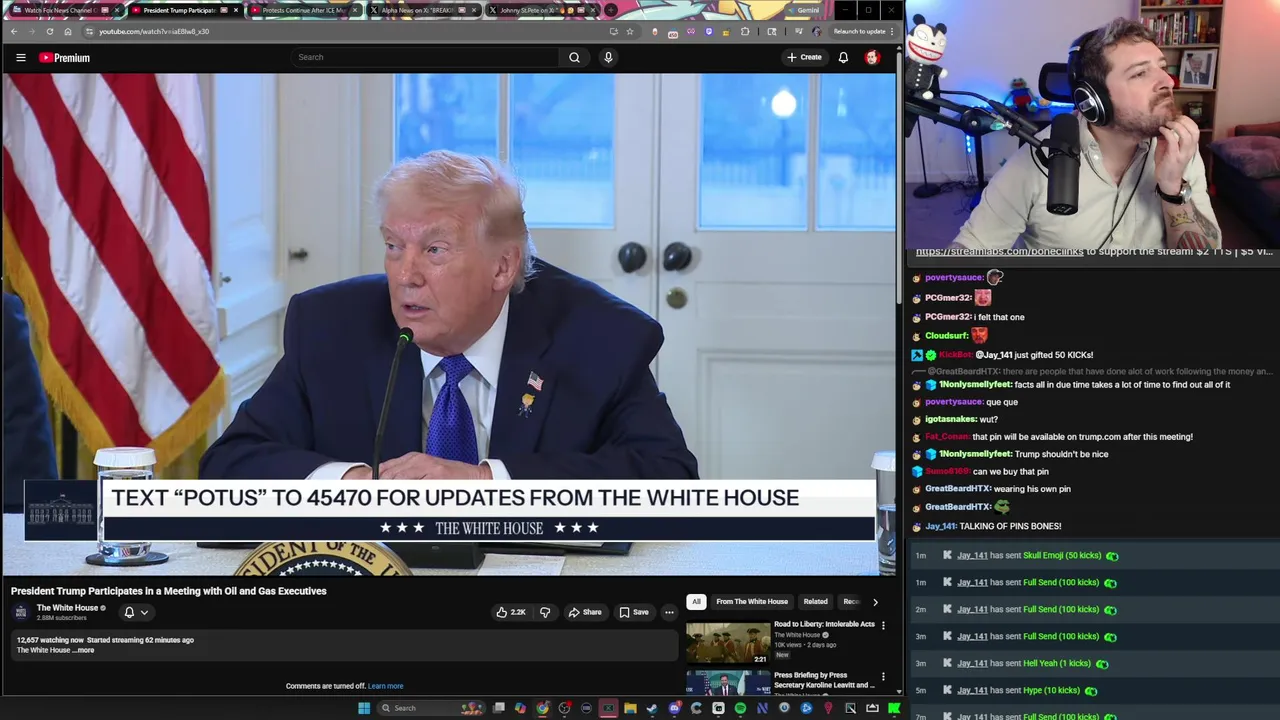Open Road to Liberty video thumbnail

[728, 642]
